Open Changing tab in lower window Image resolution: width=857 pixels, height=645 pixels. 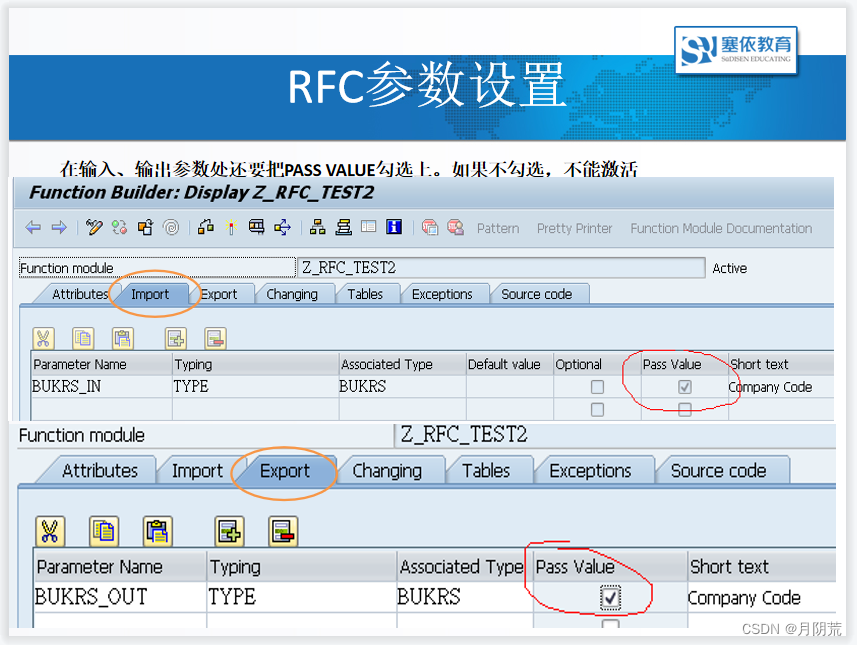click(x=387, y=471)
